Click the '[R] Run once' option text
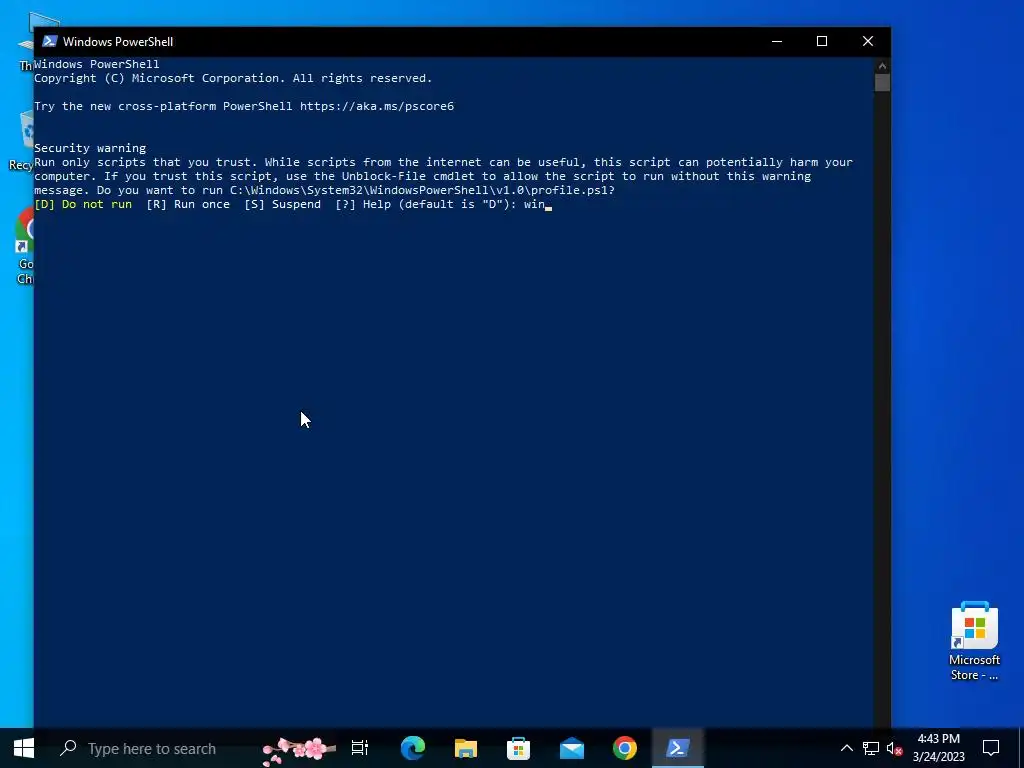The height and width of the screenshot is (768, 1024). [188, 204]
